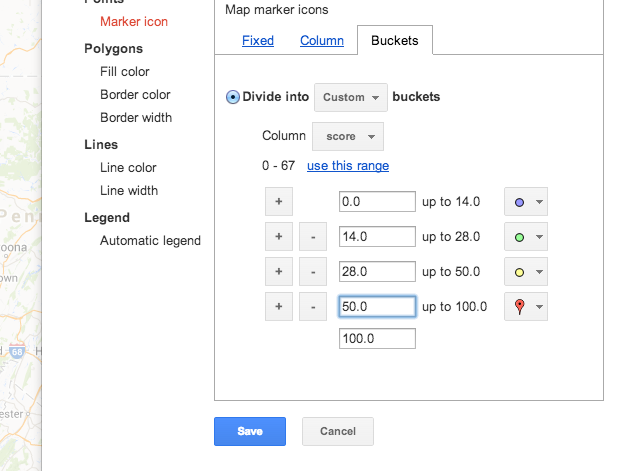Open the red pin marker picker
The image size is (638, 471).
526,307
